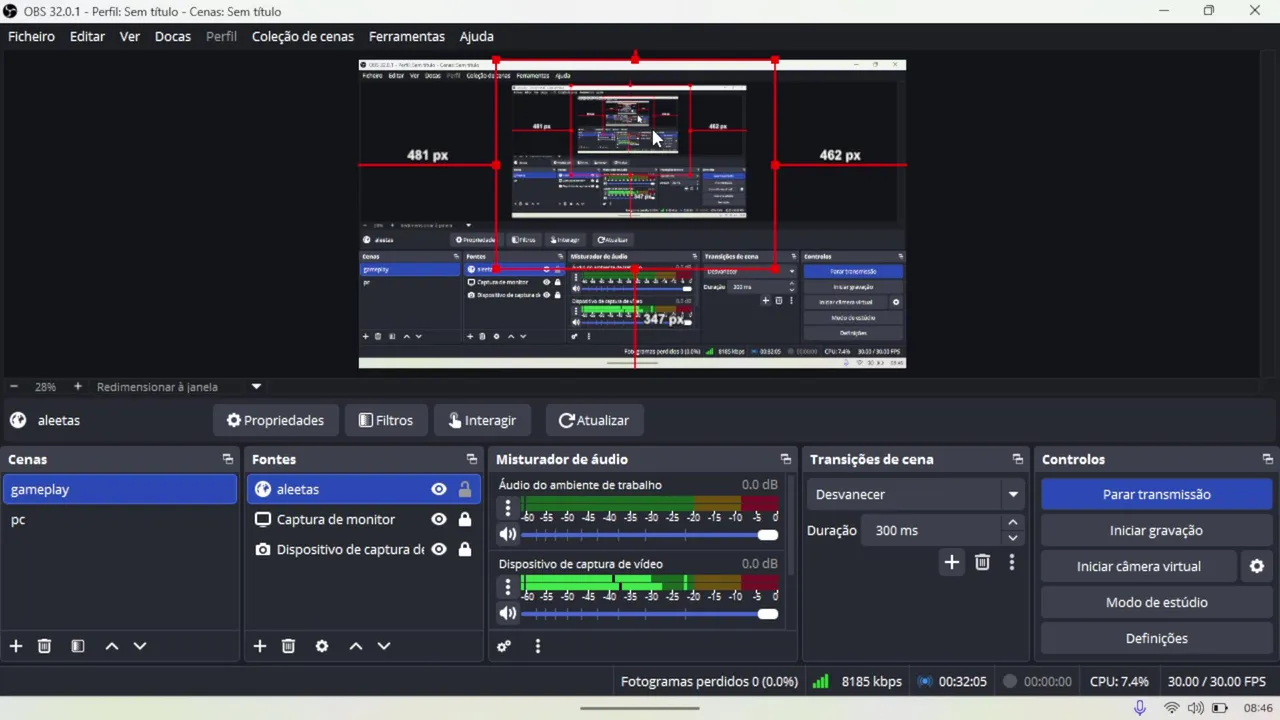Open the Docas menu
1280x720 pixels.
click(x=173, y=36)
